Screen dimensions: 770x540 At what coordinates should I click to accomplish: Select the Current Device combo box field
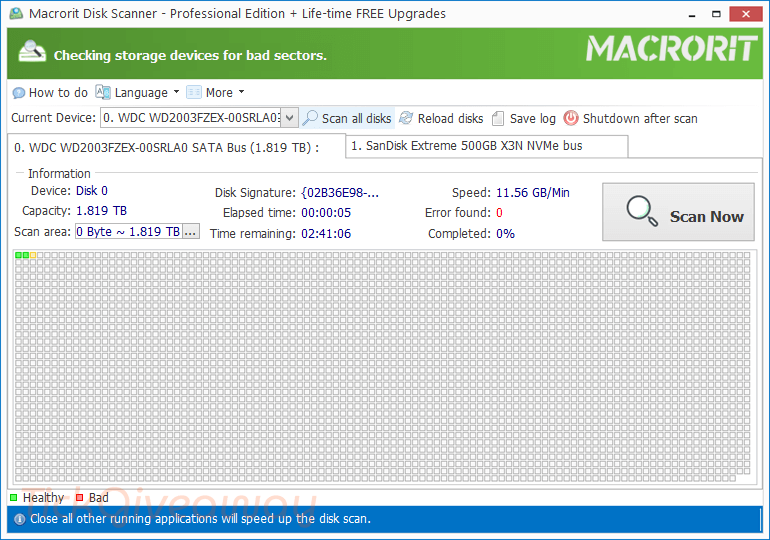pos(199,118)
